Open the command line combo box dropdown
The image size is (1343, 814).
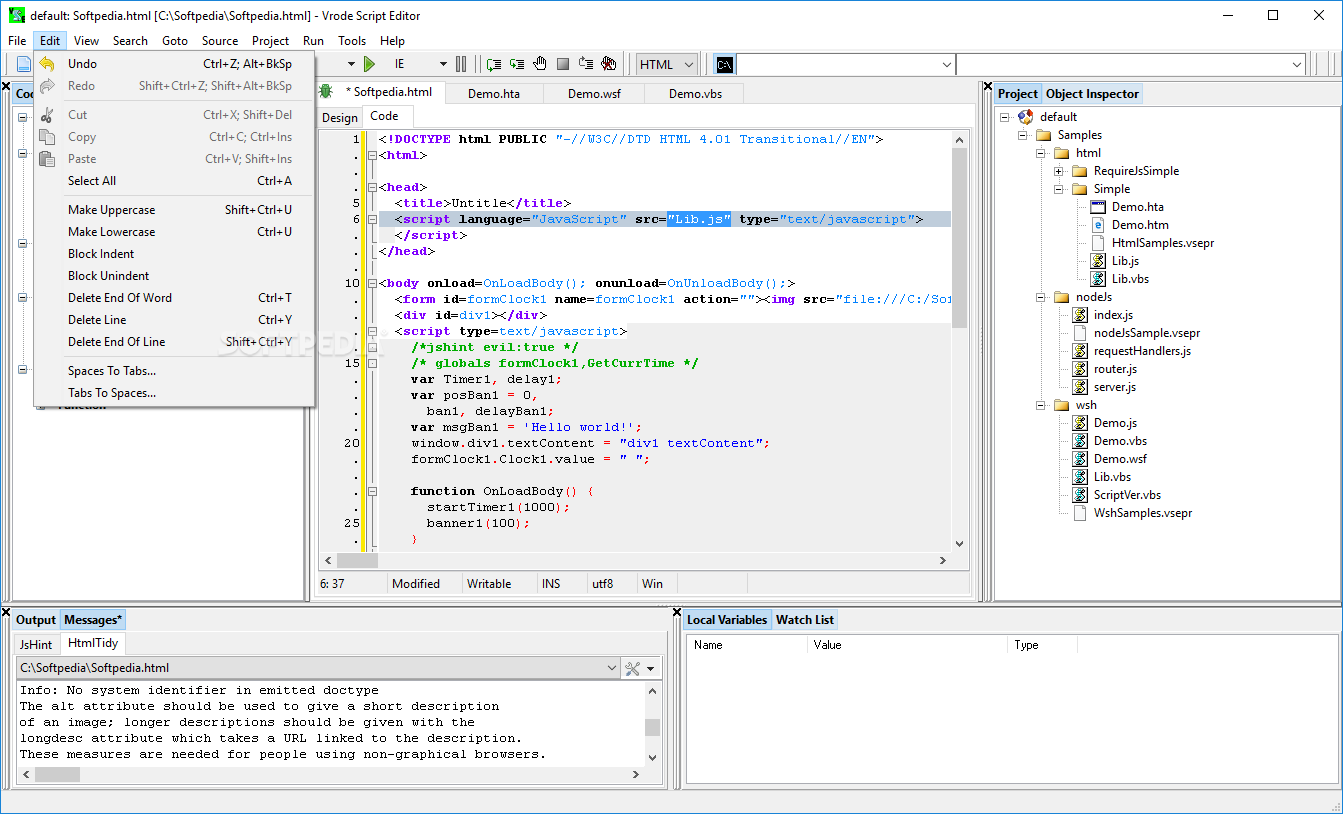(947, 64)
